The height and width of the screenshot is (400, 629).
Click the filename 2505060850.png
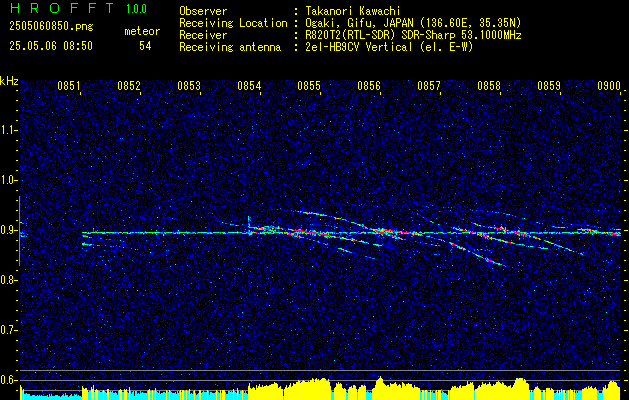click(x=51, y=26)
